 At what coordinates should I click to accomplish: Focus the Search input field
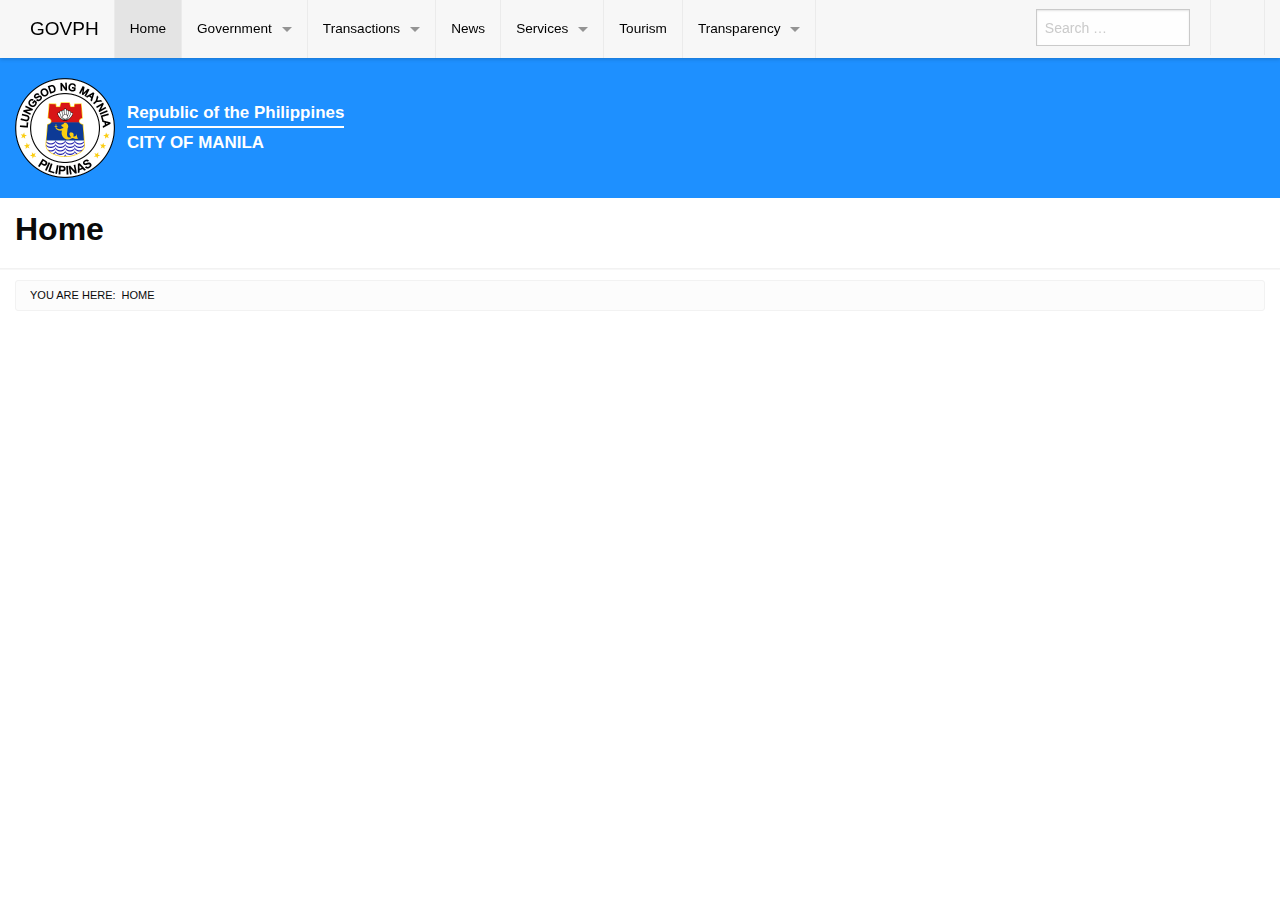tap(1113, 28)
